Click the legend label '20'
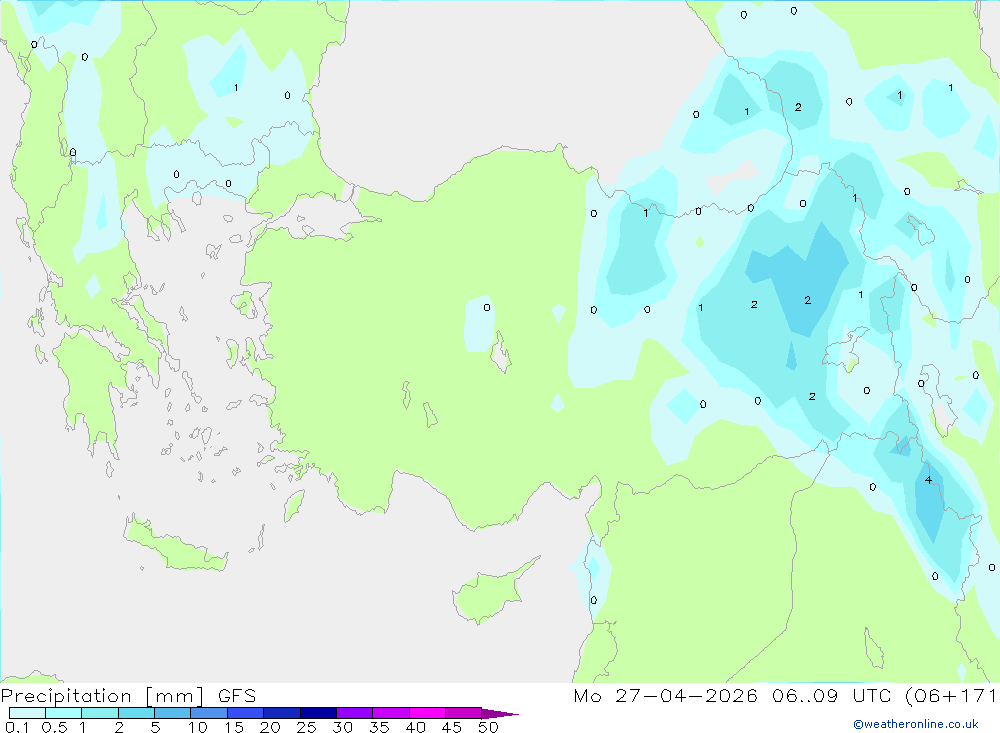The width and height of the screenshot is (1000, 733). coord(270,727)
